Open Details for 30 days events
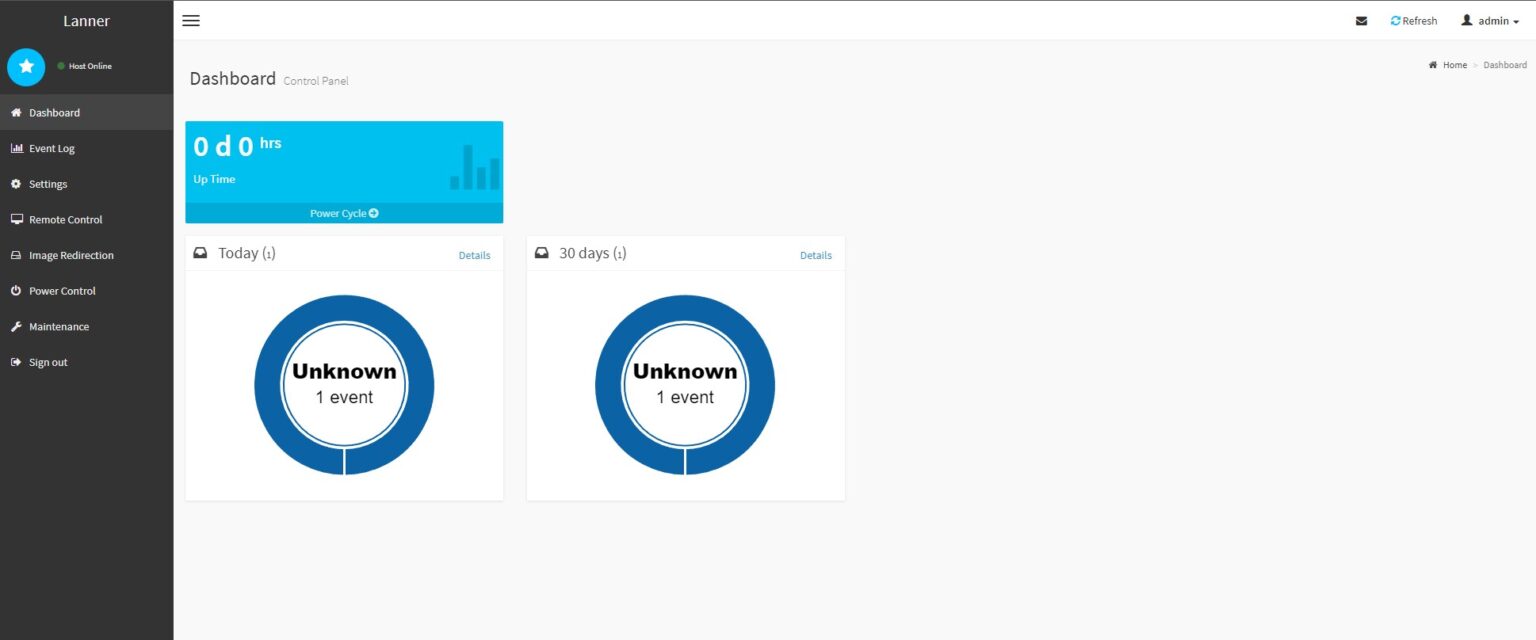Image resolution: width=1536 pixels, height=640 pixels. coord(815,255)
